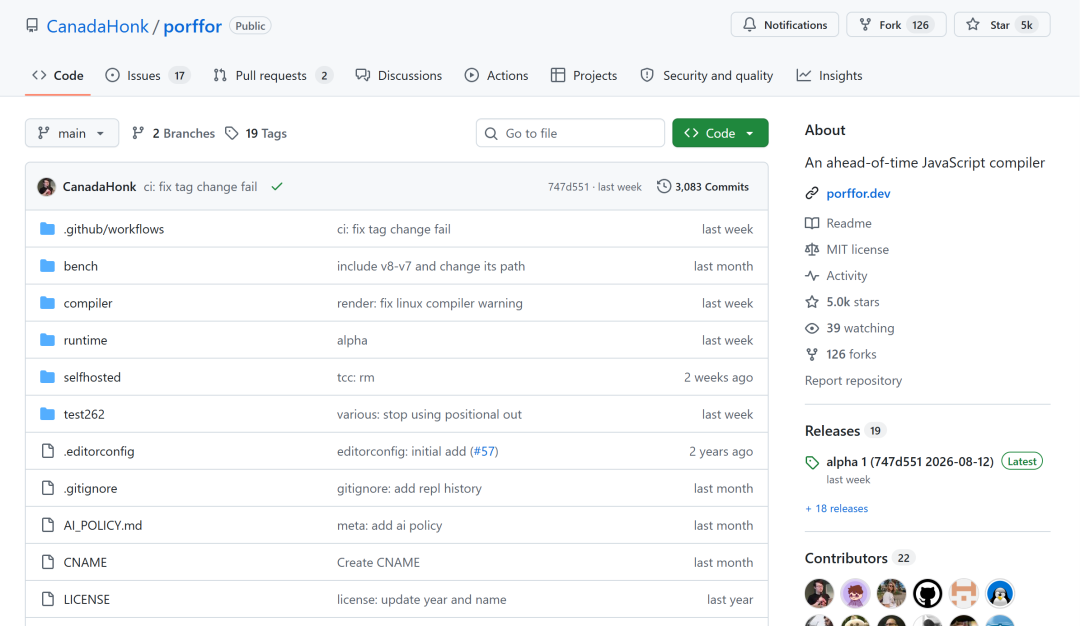Viewport: 1080px width, 626px height.
Task: Show the + 18 releases link
Action: pos(836,508)
